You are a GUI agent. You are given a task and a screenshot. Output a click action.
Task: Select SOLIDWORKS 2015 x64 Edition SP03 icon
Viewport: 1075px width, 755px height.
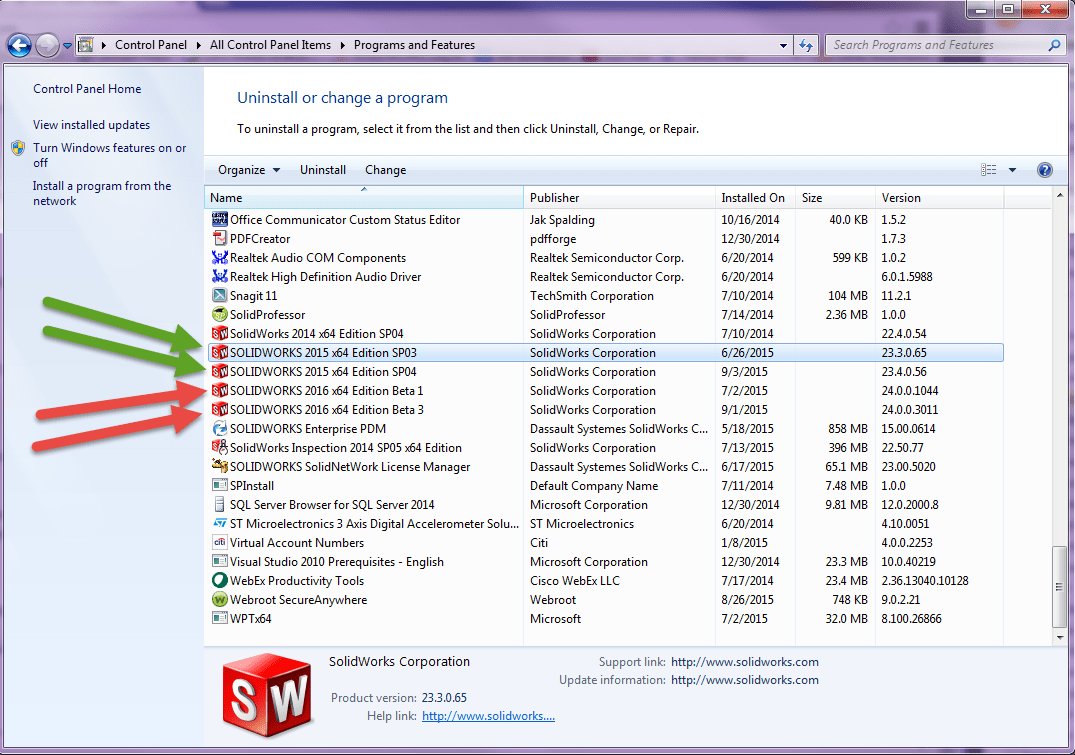coord(219,352)
